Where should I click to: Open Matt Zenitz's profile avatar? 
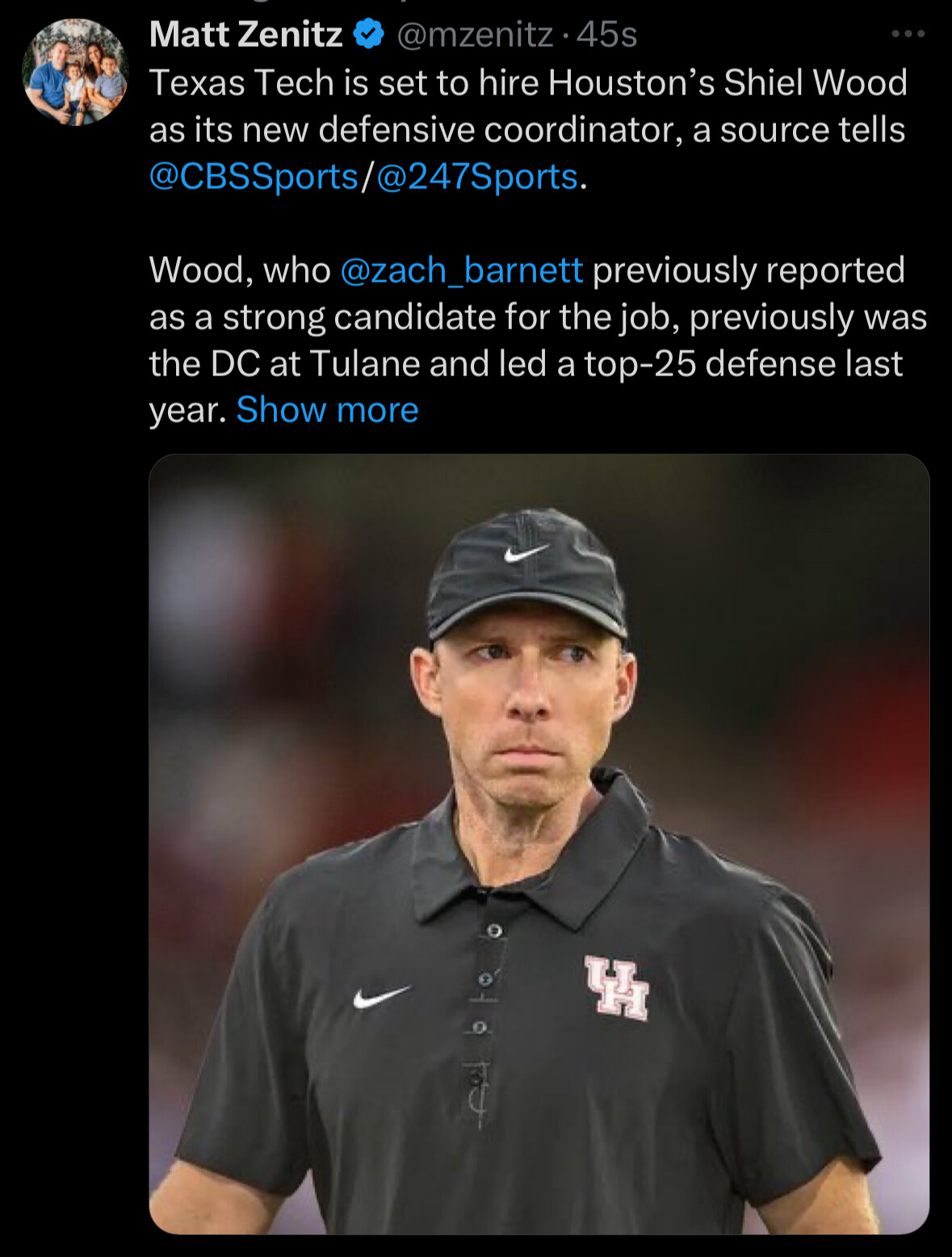coord(74,73)
